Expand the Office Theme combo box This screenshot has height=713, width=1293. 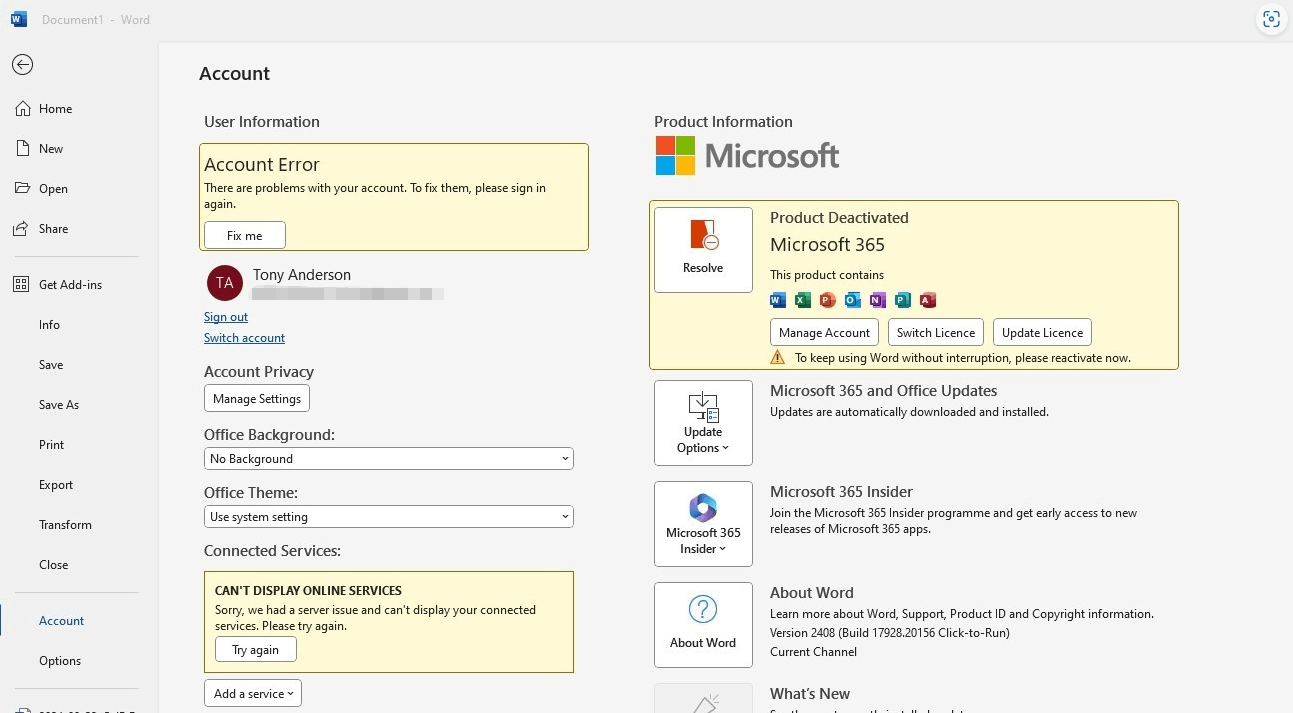[x=389, y=517]
